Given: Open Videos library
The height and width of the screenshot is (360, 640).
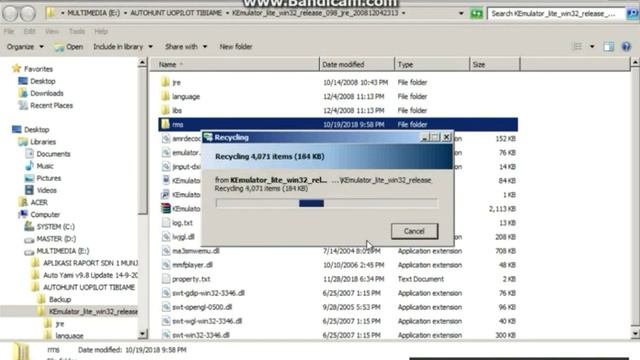Looking at the screenshot, I should click(x=46, y=190).
